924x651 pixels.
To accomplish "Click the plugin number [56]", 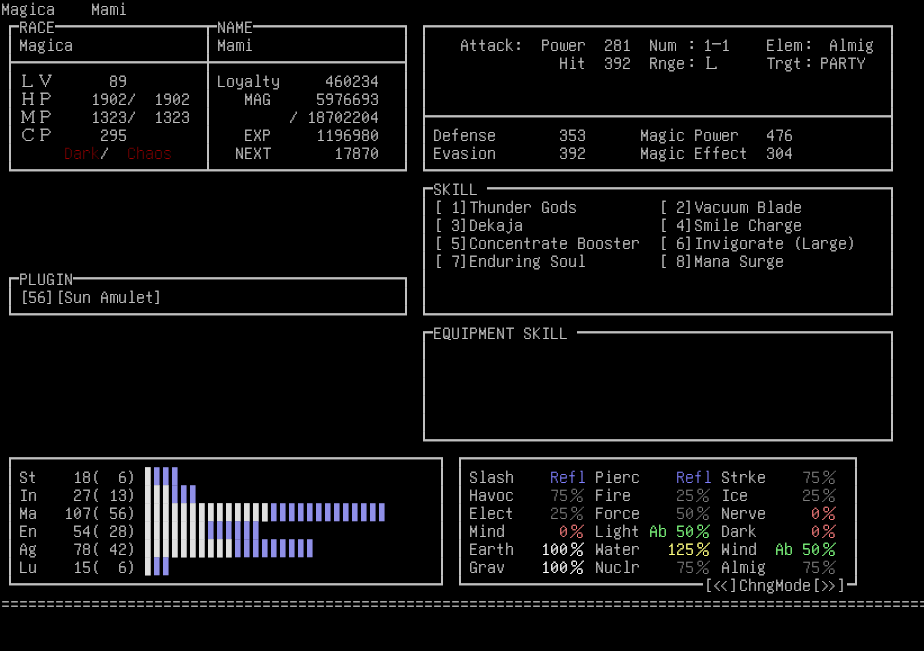I will coord(37,298).
